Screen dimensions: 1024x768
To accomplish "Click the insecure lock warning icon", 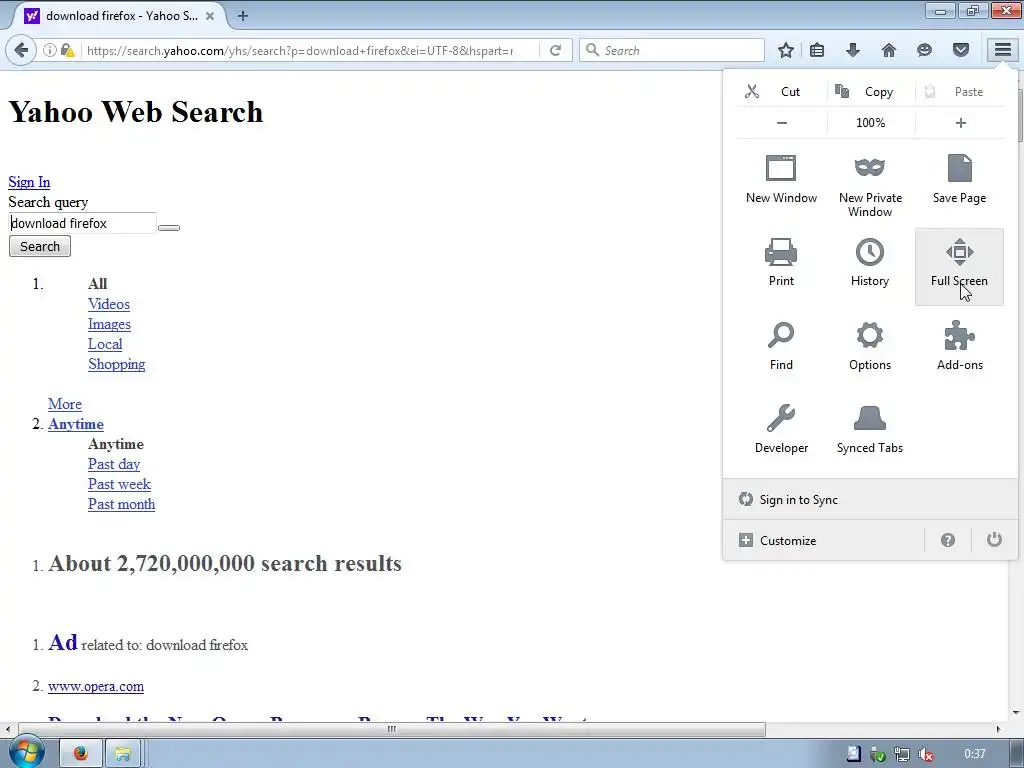I will coord(67,50).
